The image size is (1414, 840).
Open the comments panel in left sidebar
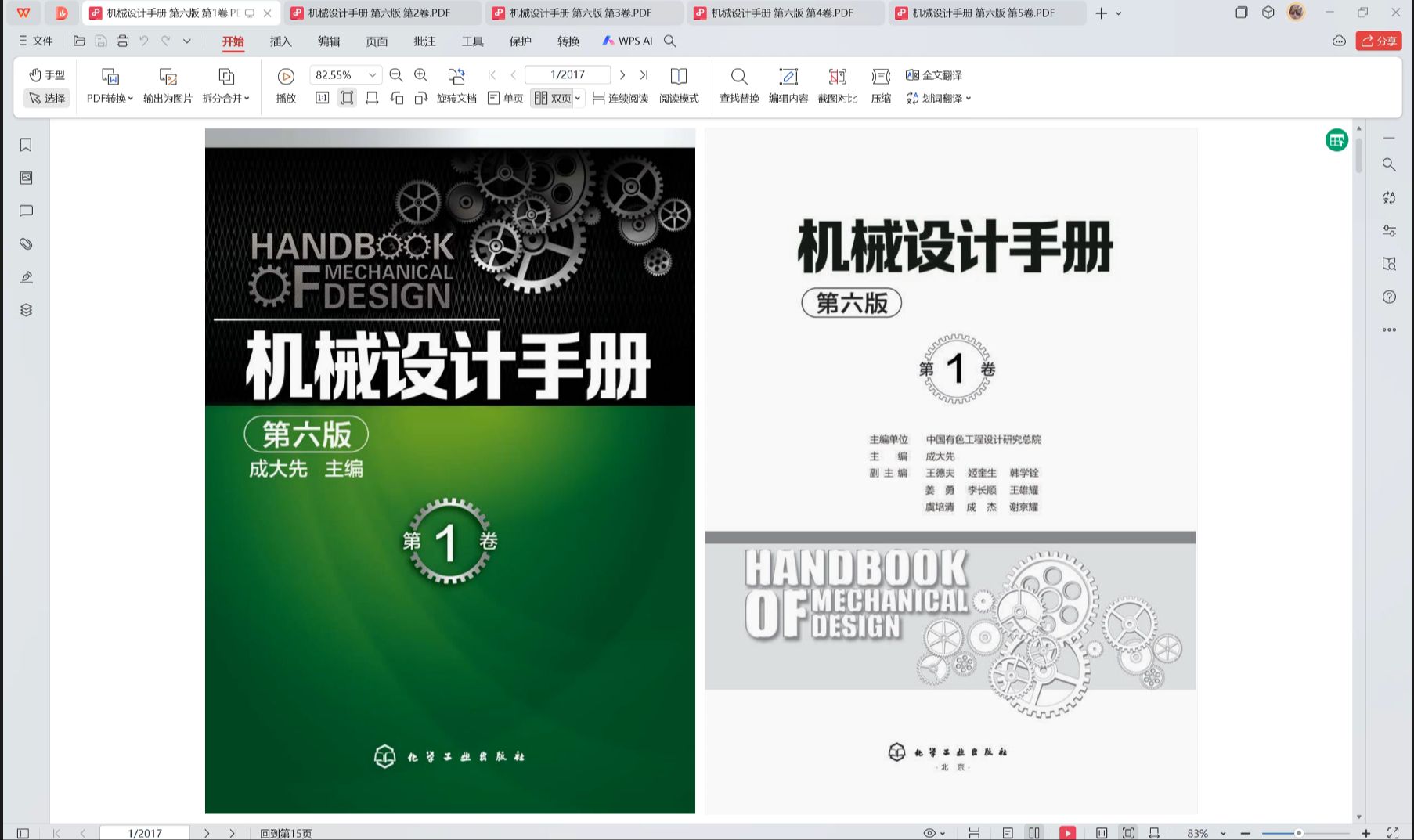pyautogui.click(x=26, y=211)
